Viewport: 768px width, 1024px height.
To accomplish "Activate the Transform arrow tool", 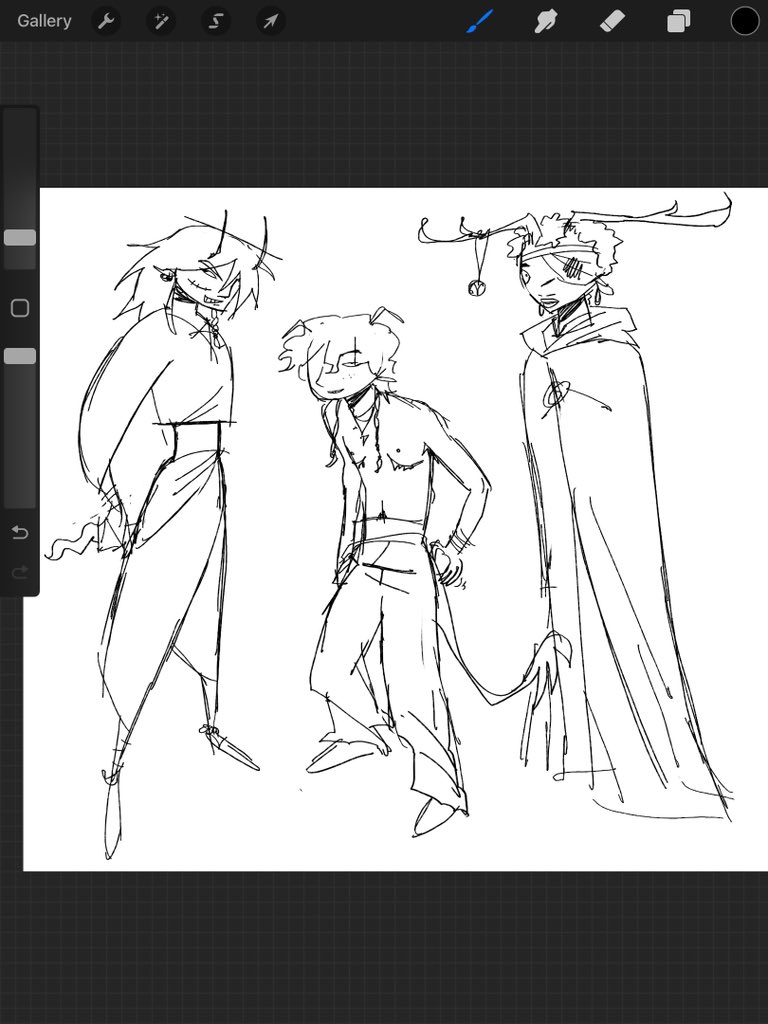I will [270, 22].
